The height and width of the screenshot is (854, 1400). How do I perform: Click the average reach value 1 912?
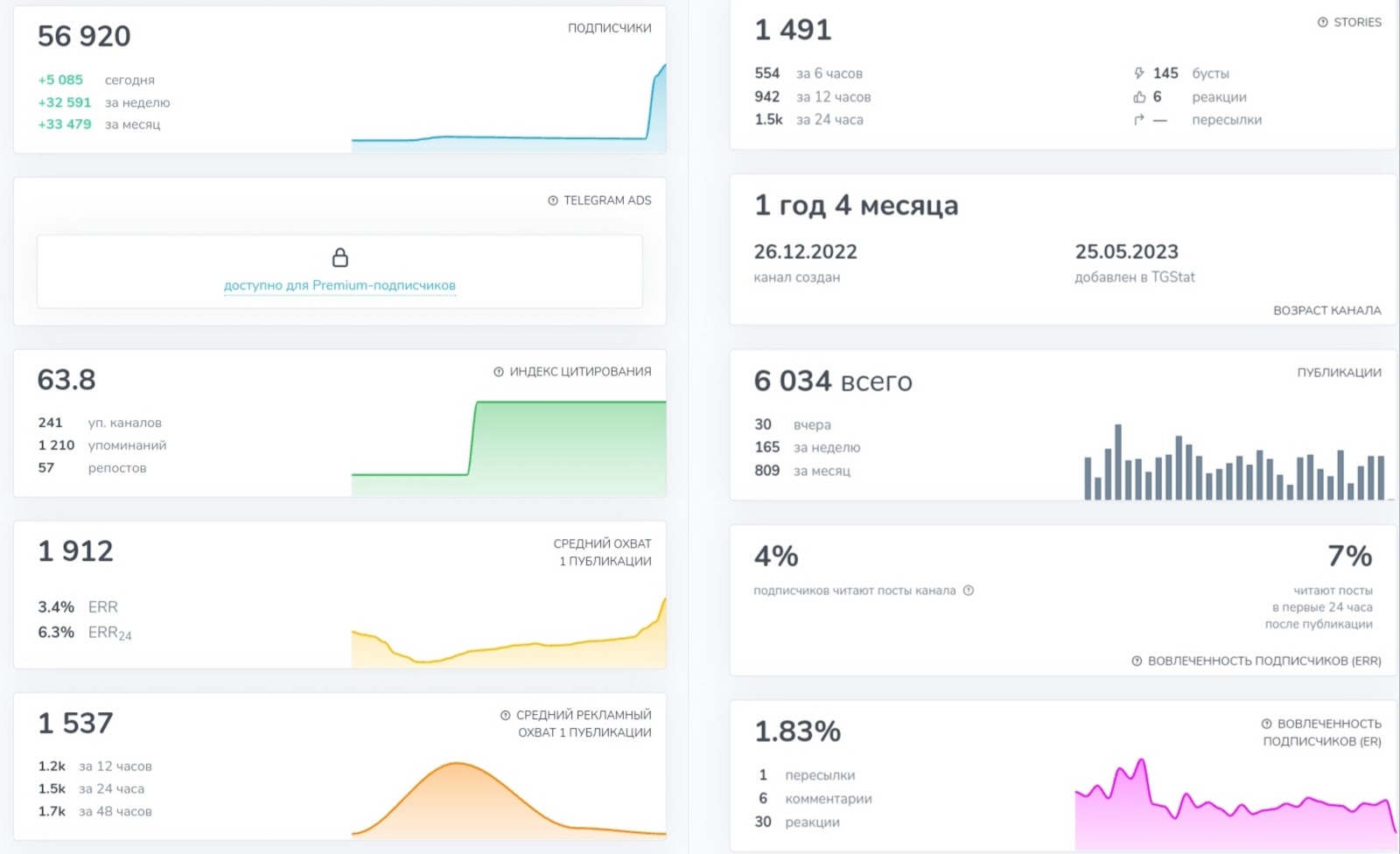(75, 551)
